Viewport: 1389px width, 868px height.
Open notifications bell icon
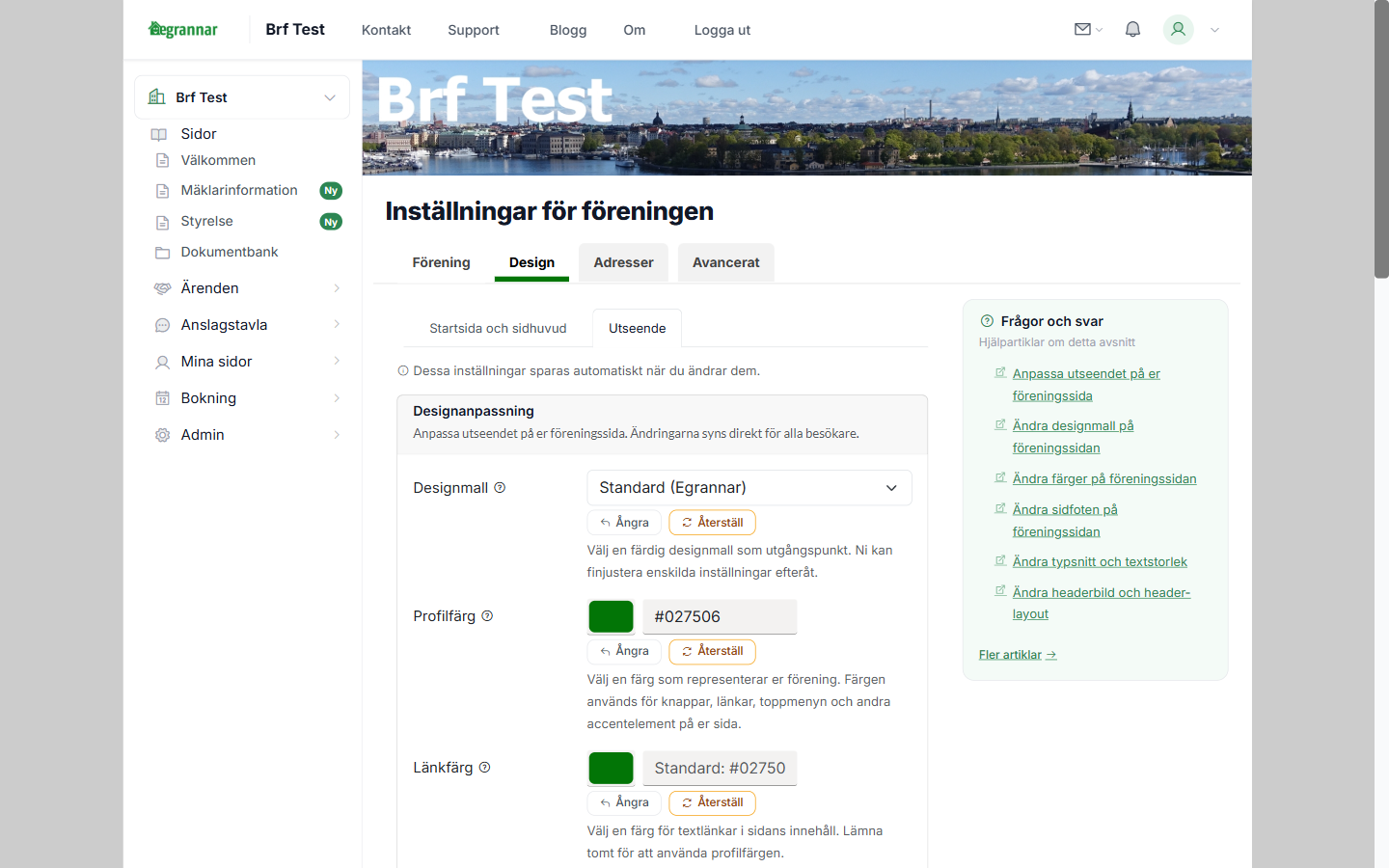click(x=1132, y=30)
